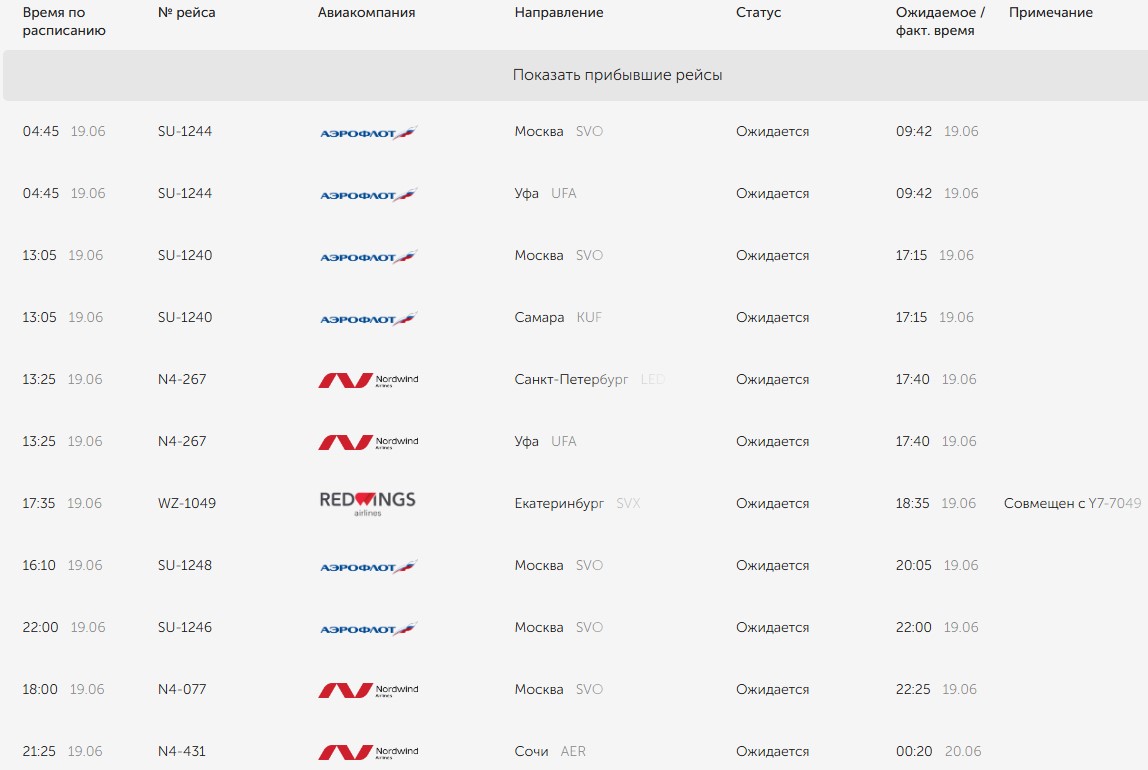The width and height of the screenshot is (1148, 770).
Task: Click Aeroflot logo for SU-1244 to Уфа
Action: (x=368, y=194)
